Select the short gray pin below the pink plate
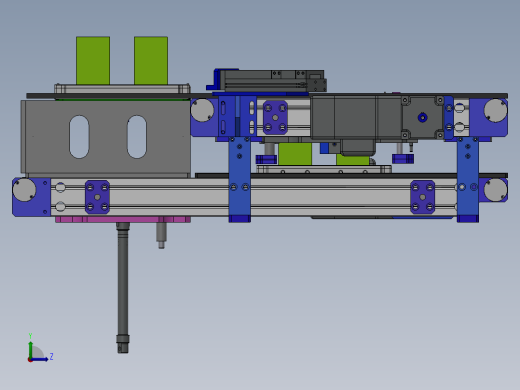Image resolution: width=520 pixels, height=390 pixels. click(161, 235)
